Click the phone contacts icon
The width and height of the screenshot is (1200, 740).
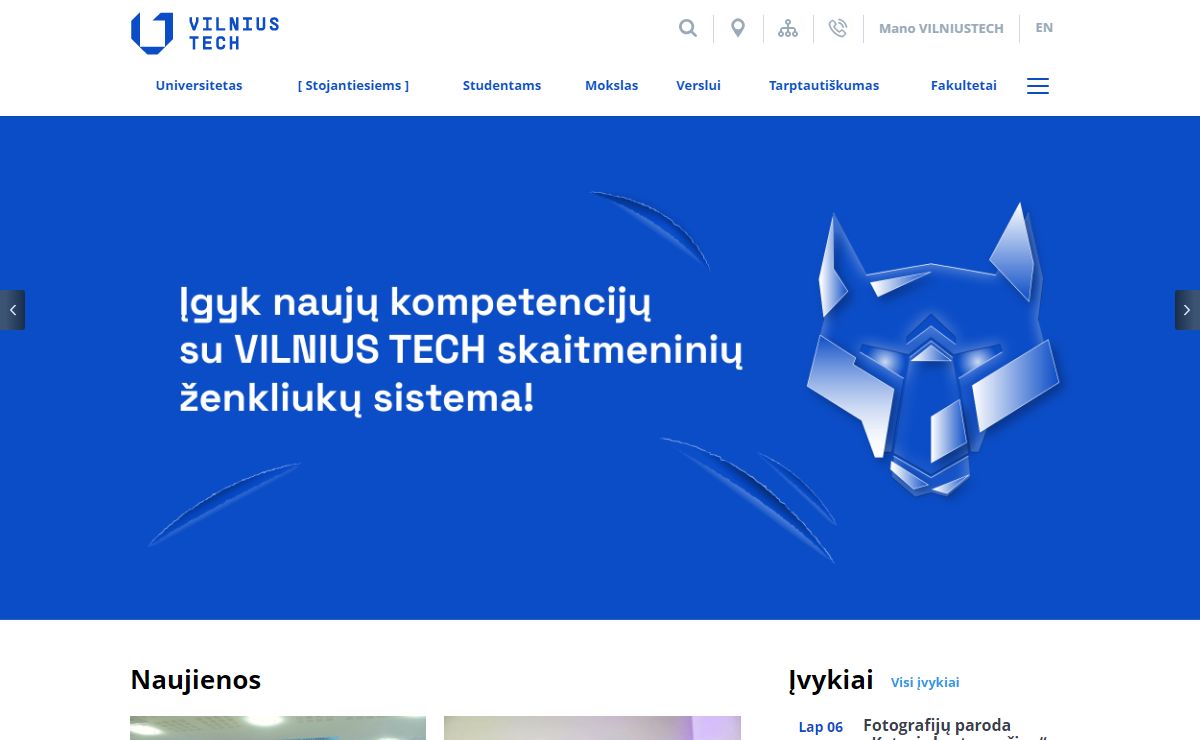[x=838, y=28]
